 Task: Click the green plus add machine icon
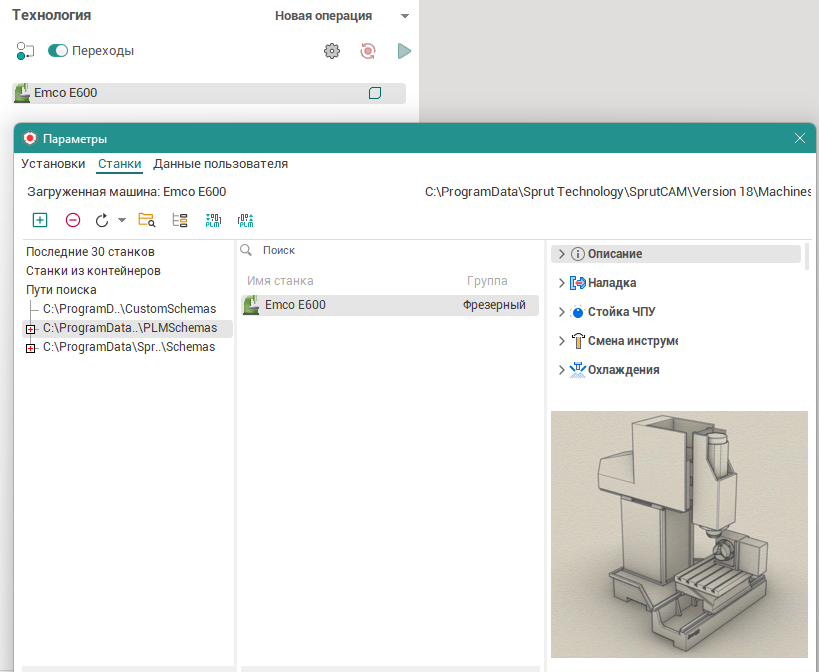pos(40,220)
